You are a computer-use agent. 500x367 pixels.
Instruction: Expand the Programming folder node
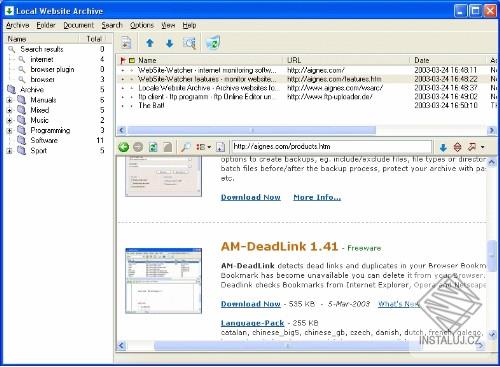[x=10, y=130]
